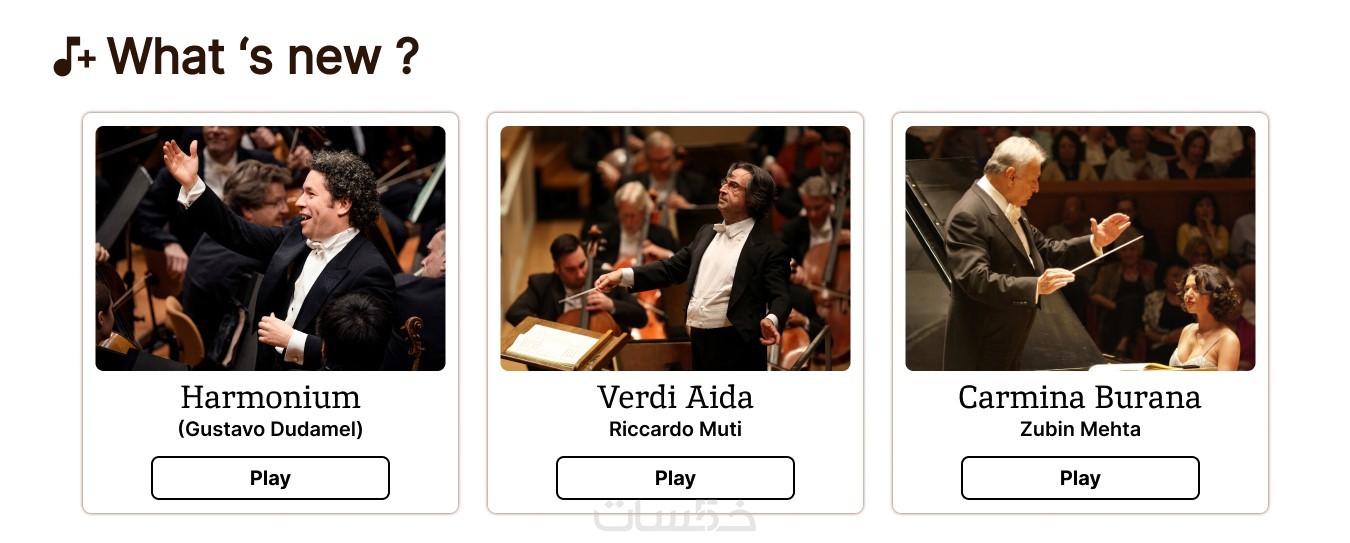Click Dudamel's raised hand in Harmonium photo
This screenshot has width=1350, height=543.
pos(181,162)
